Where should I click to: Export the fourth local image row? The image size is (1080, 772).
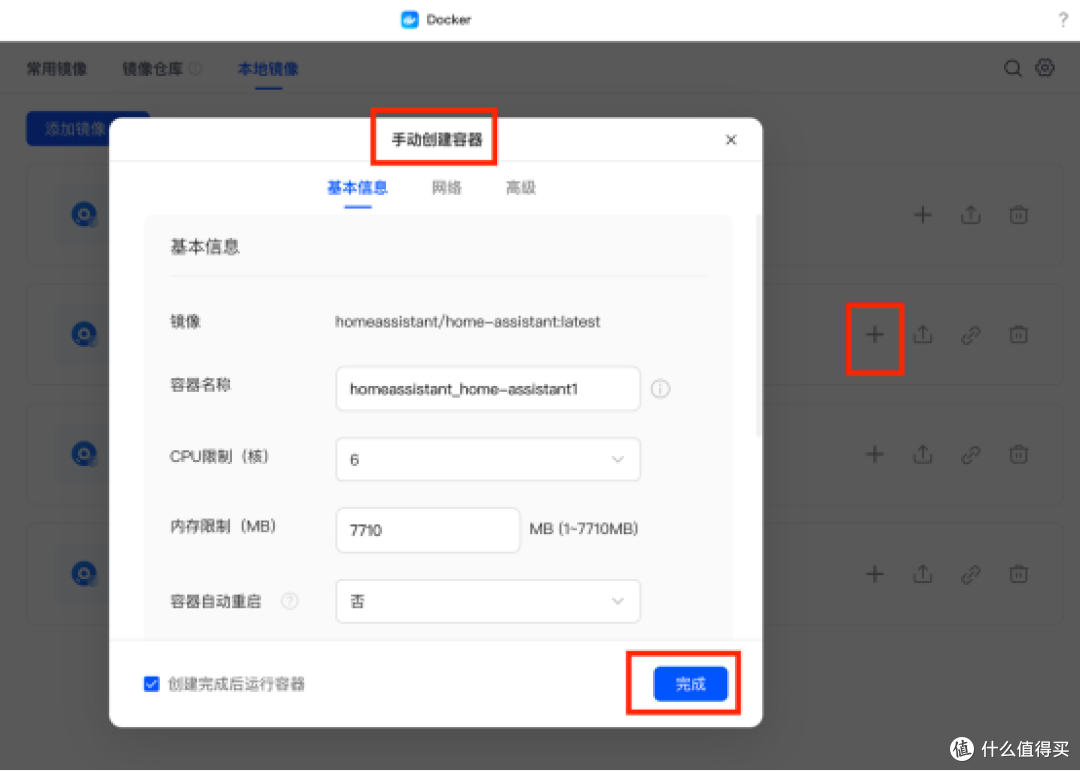[x=923, y=574]
